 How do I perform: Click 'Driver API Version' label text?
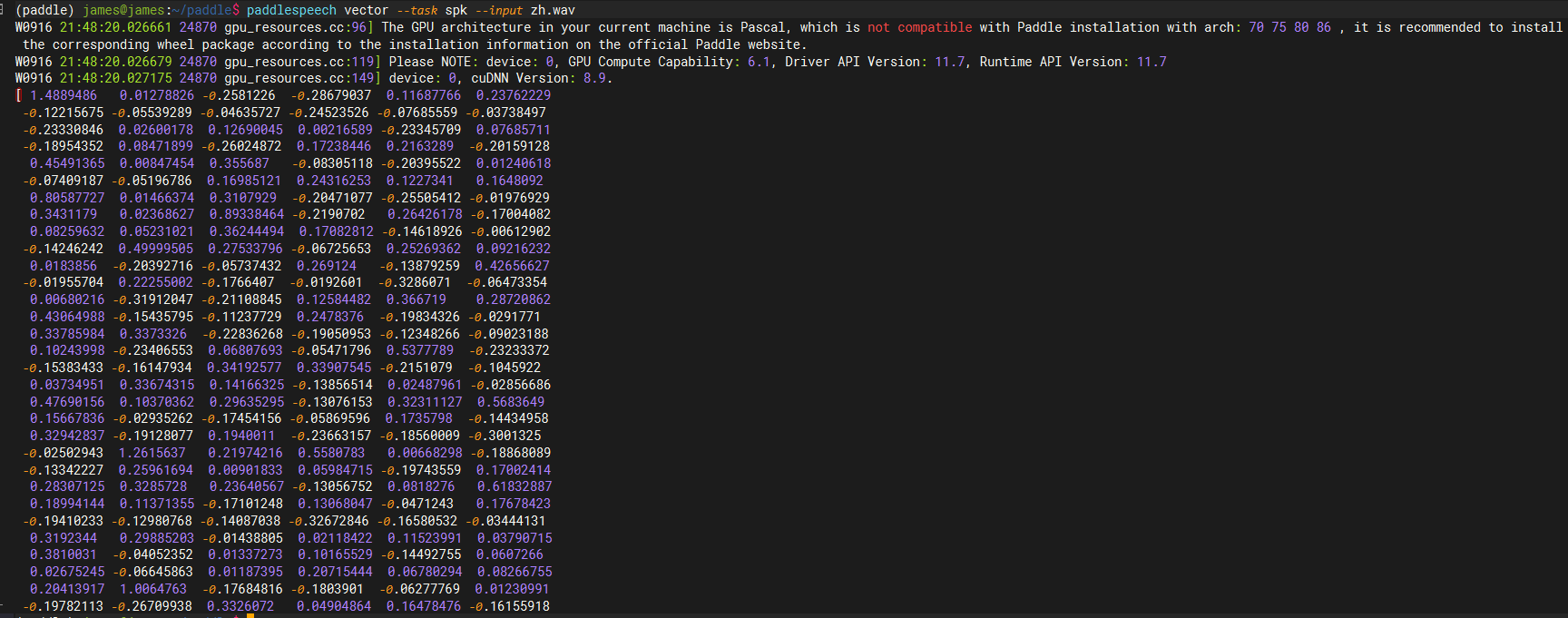[x=852, y=62]
